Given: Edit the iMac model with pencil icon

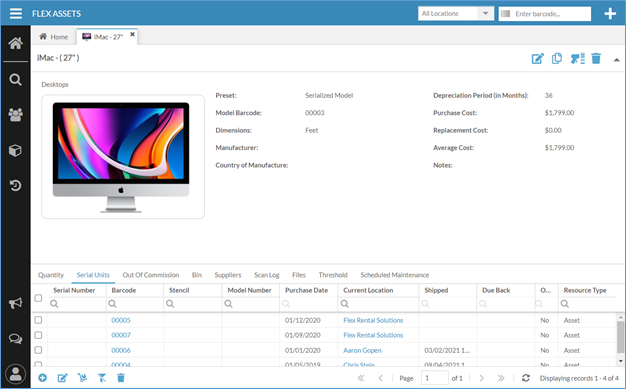Looking at the screenshot, I should [x=537, y=59].
